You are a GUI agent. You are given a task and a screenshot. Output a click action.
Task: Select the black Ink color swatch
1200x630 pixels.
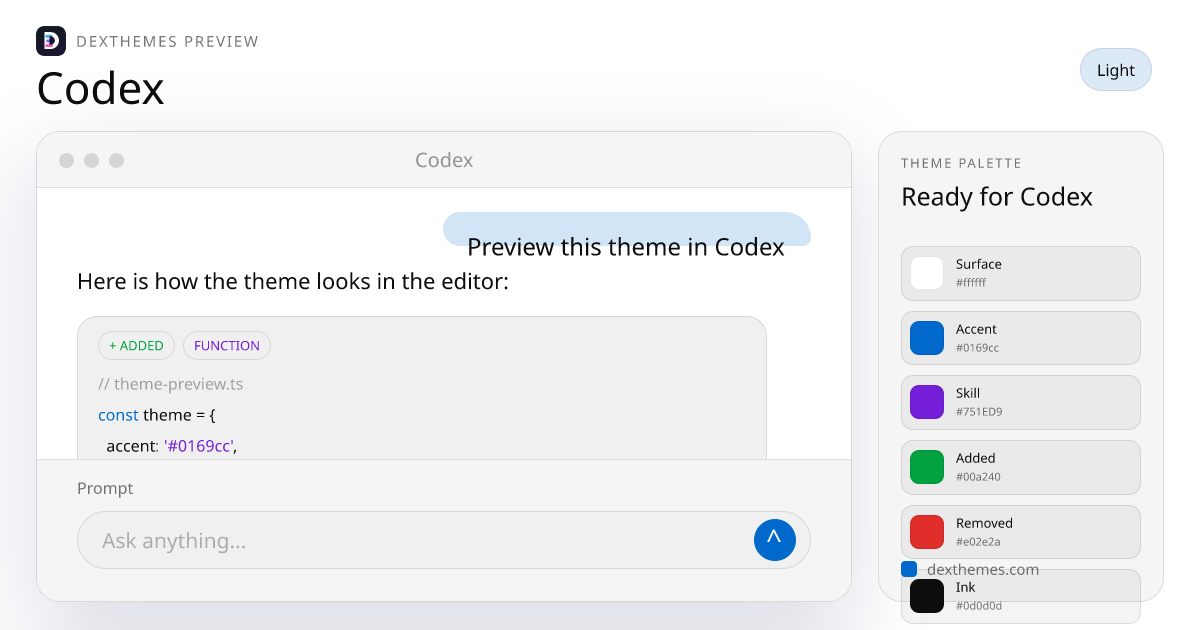coord(927,596)
